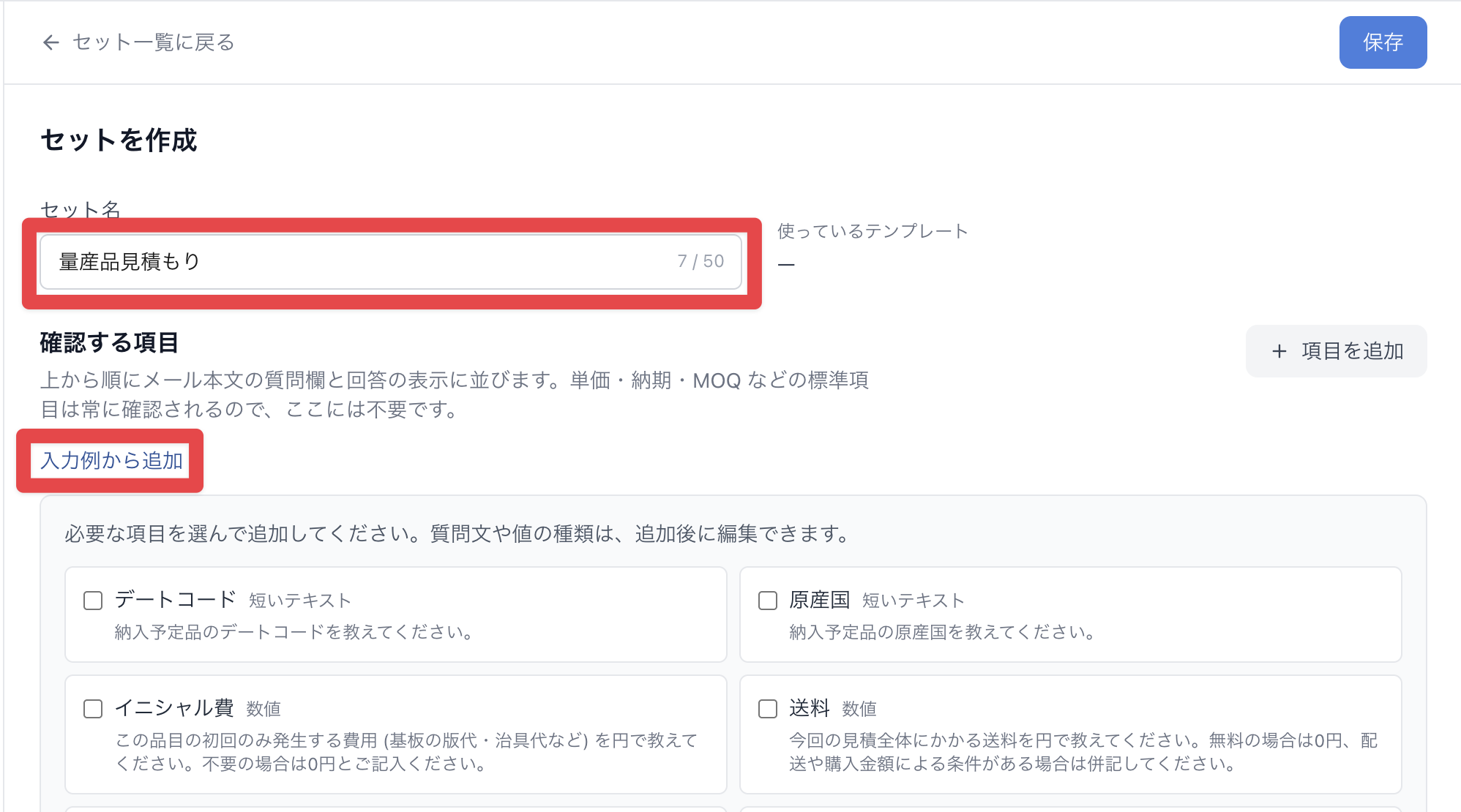1461x812 pixels.
Task: Click the 原産国 item title
Action: (x=819, y=600)
